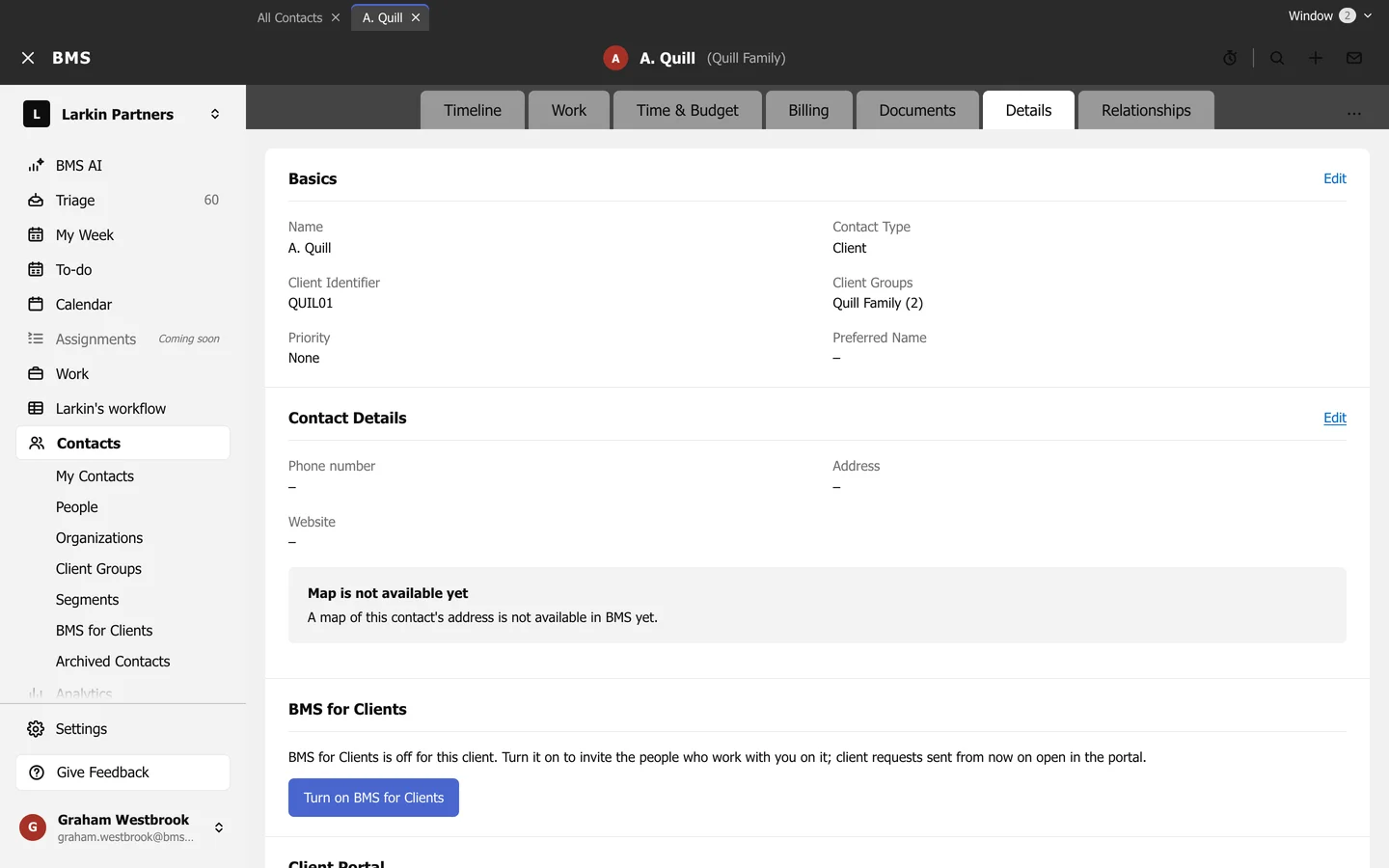The height and width of the screenshot is (868, 1389).
Task: Click the plus icon to add new
Action: (x=1316, y=58)
